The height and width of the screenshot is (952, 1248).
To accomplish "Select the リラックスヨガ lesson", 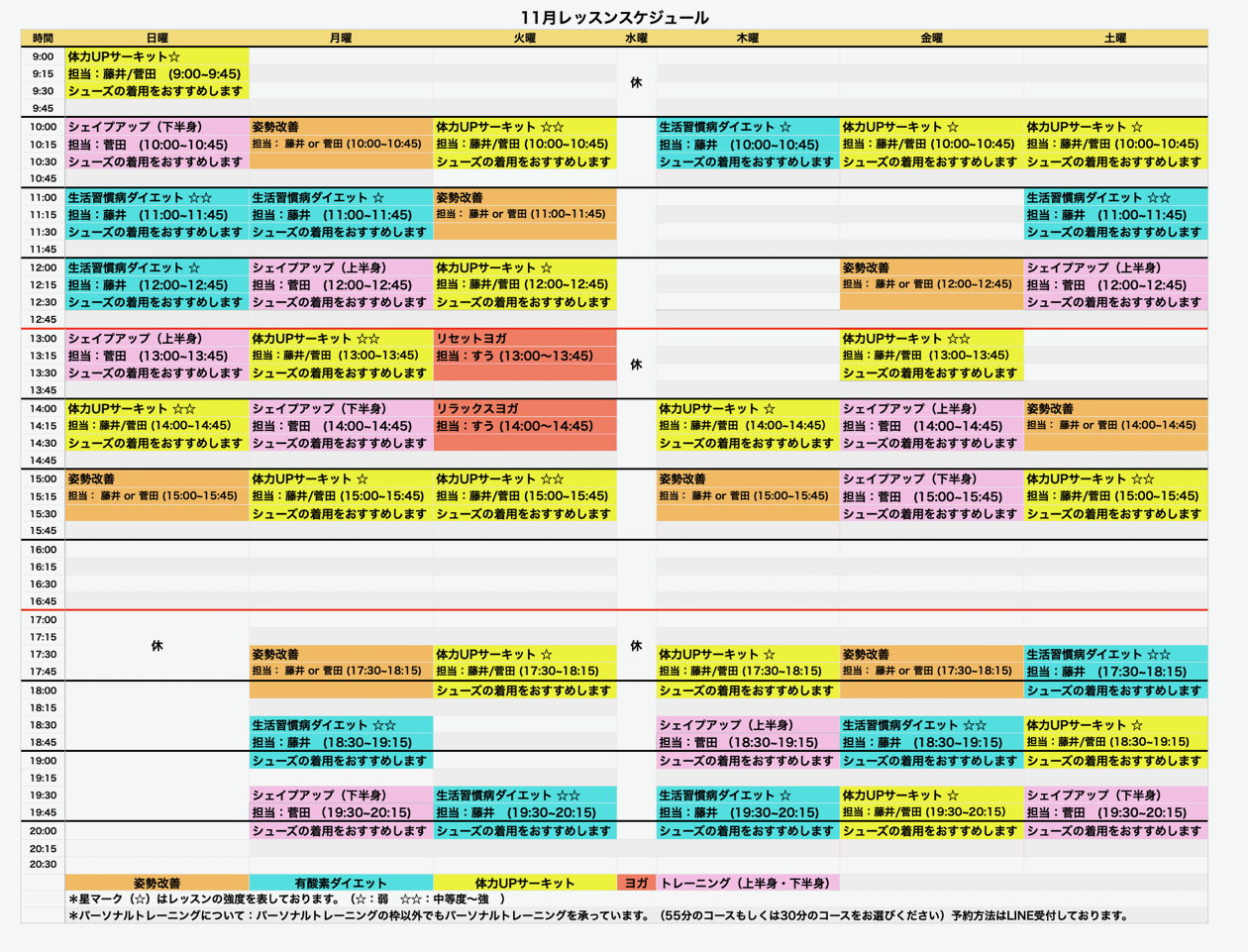I will [525, 408].
